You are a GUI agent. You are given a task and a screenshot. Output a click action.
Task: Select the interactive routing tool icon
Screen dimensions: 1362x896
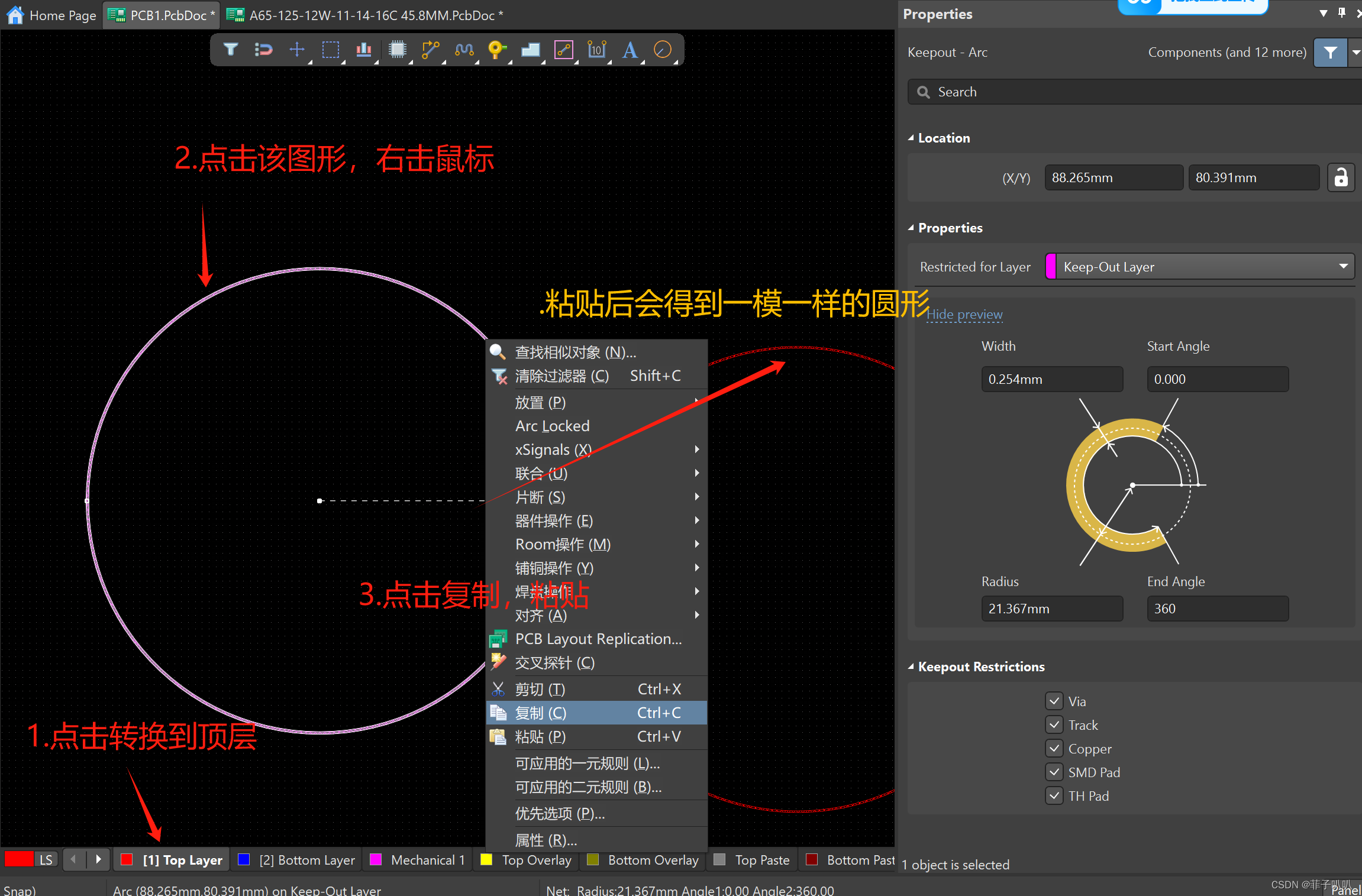point(430,50)
